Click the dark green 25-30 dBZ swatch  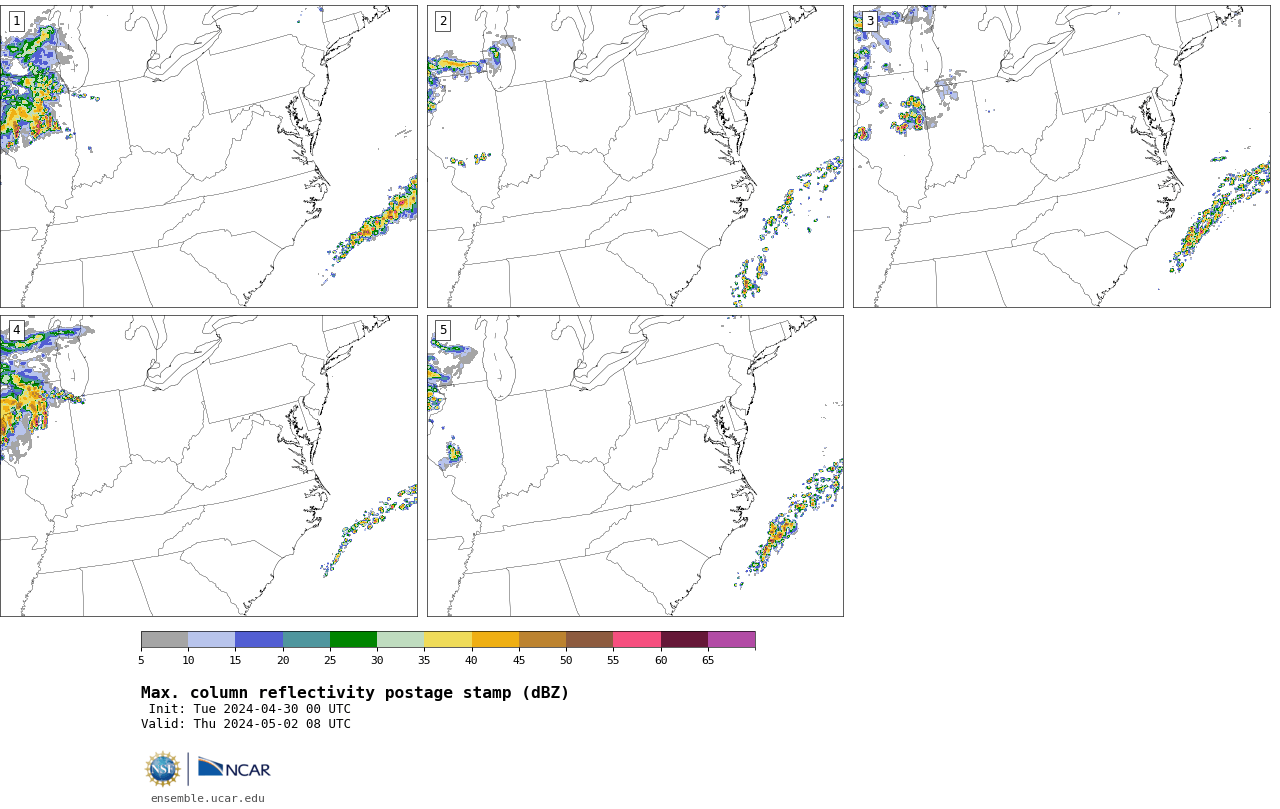[x=353, y=640]
